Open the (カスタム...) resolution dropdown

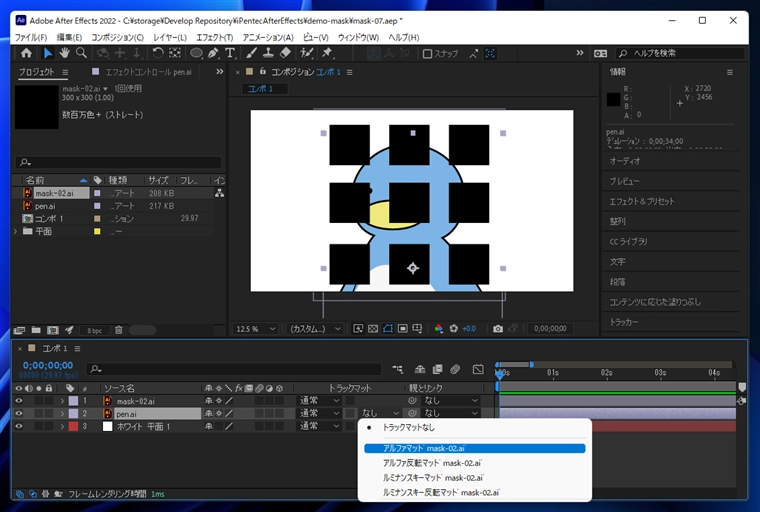point(315,328)
